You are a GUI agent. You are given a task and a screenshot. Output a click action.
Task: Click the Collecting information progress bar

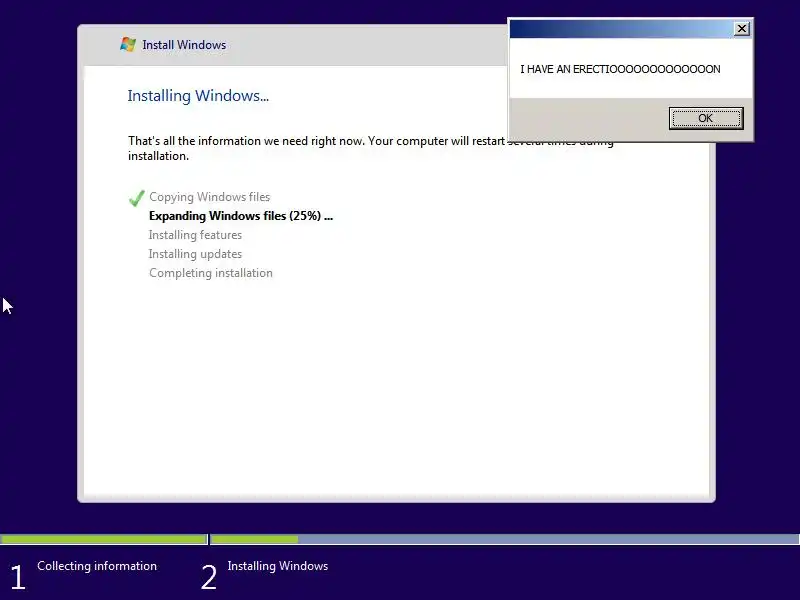(104, 539)
